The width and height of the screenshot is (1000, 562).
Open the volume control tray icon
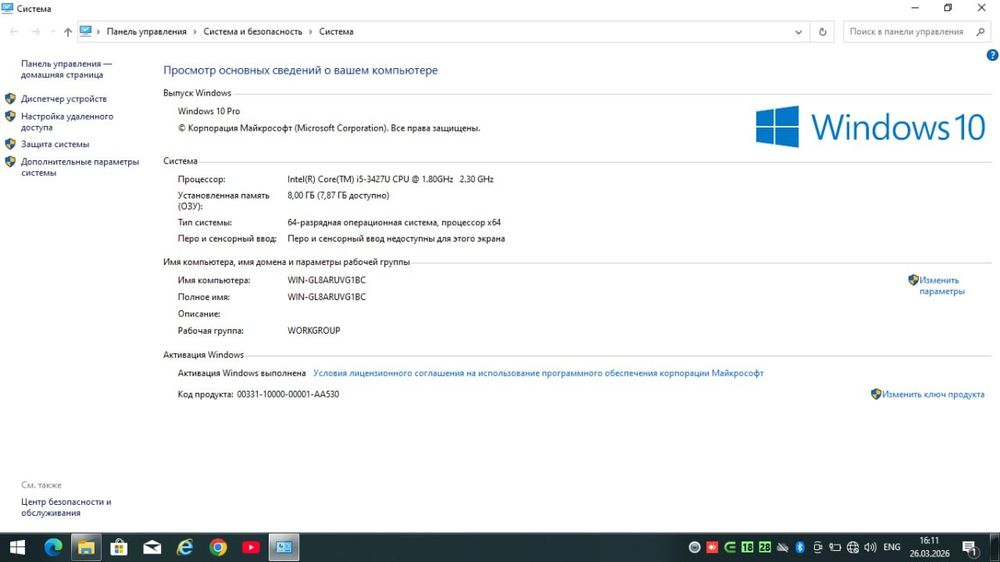[870, 547]
